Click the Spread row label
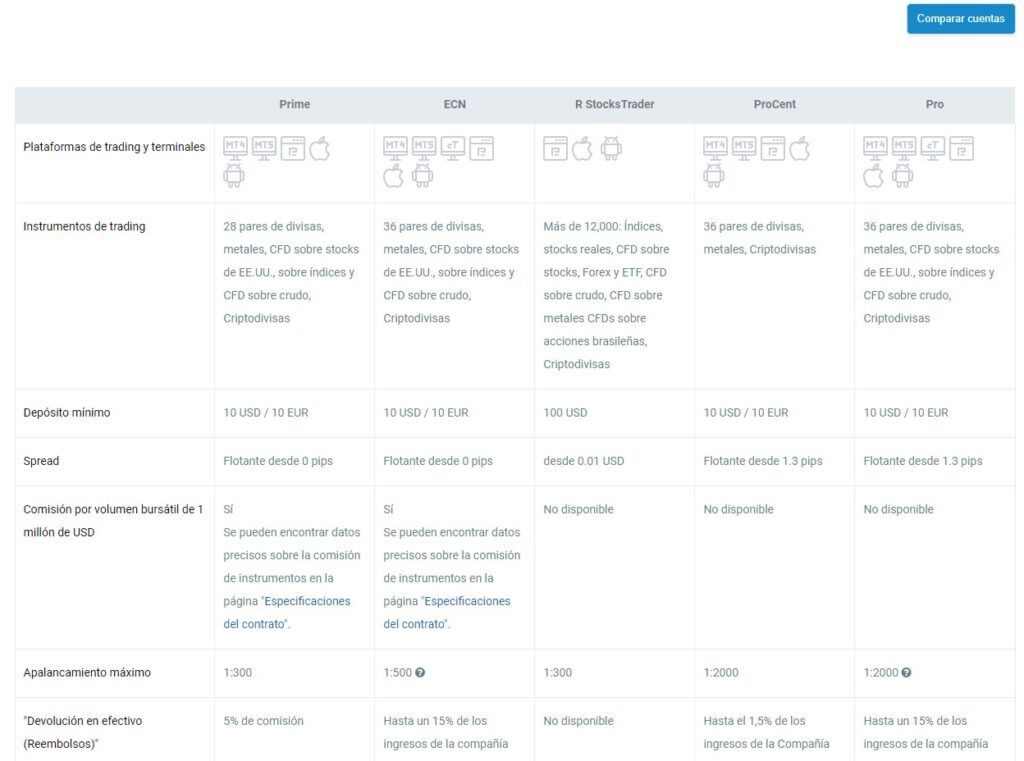This screenshot has width=1024, height=761. click(x=41, y=461)
